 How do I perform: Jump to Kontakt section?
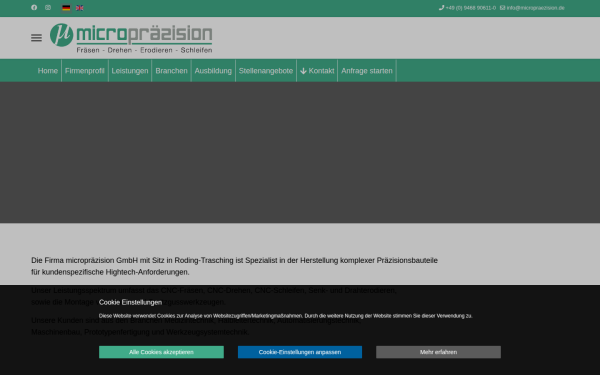click(x=317, y=71)
